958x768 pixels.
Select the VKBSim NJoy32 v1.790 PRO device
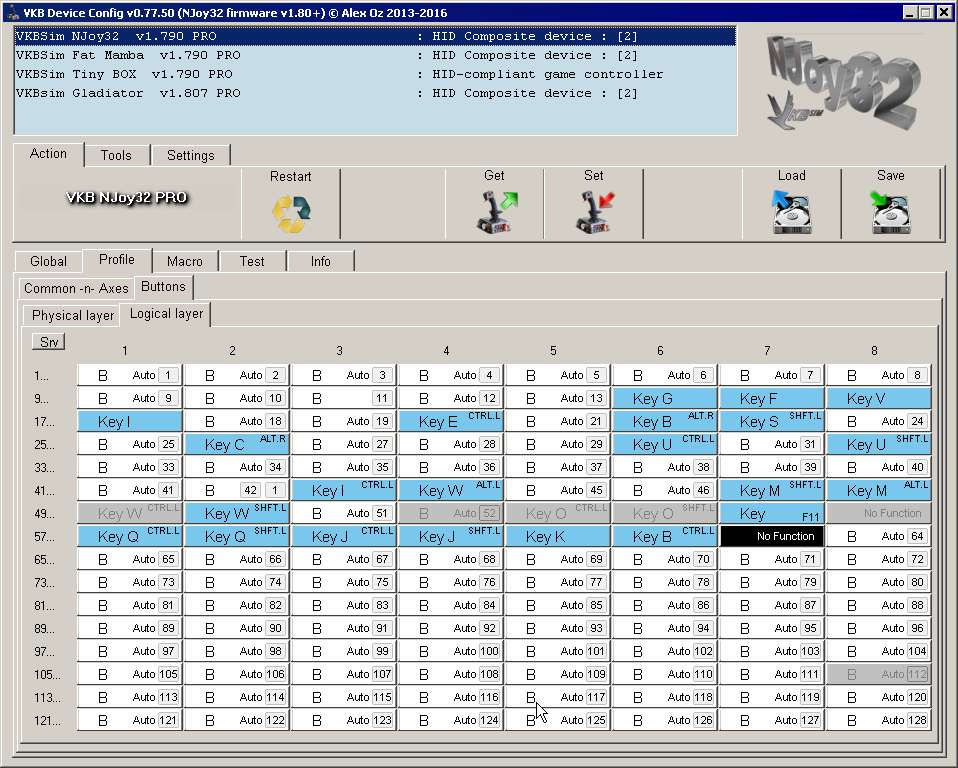tap(375, 36)
